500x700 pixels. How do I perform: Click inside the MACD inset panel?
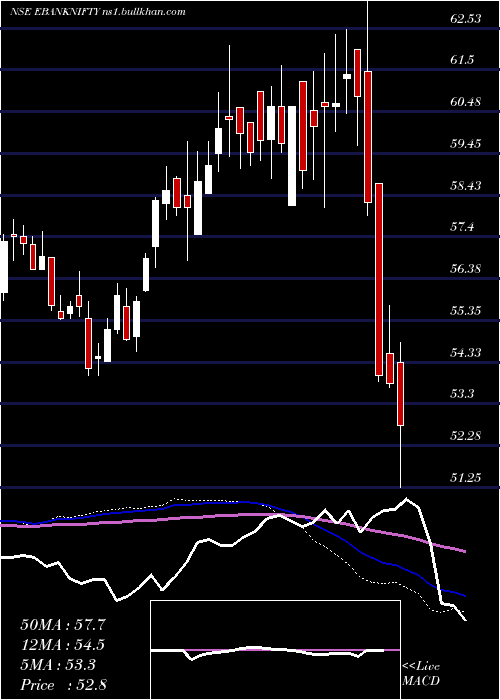click(x=275, y=650)
